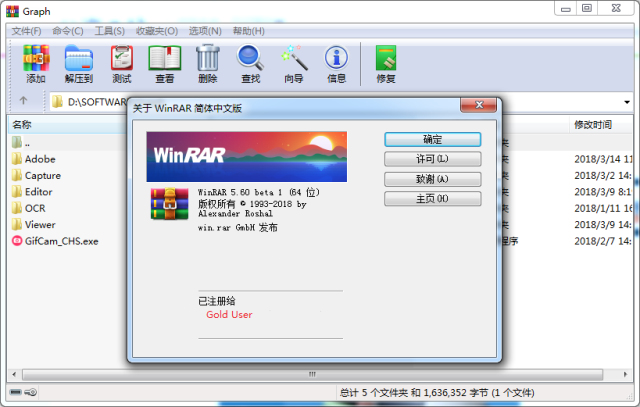Image resolution: width=640 pixels, height=407 pixels.
Task: Click the Editor folder icon
Action: tap(17, 191)
